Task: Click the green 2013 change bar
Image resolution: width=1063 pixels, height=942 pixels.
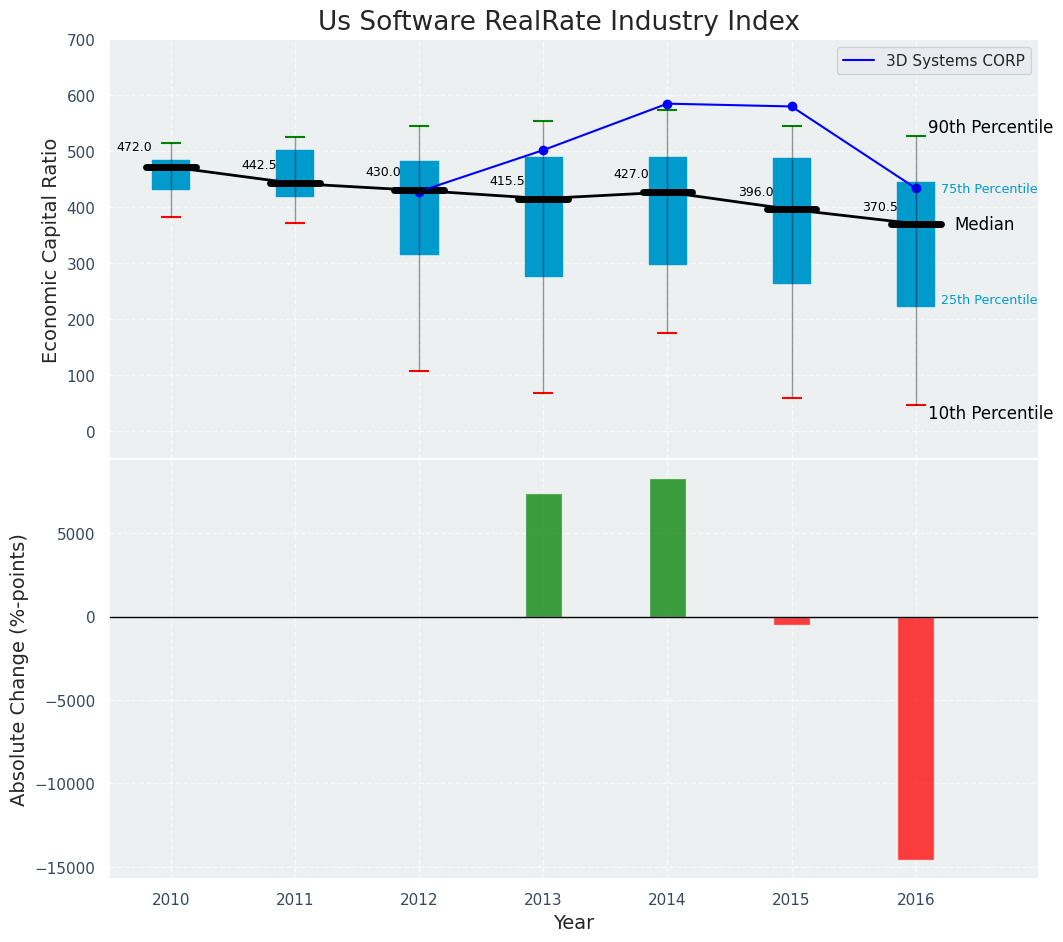Action: [543, 555]
